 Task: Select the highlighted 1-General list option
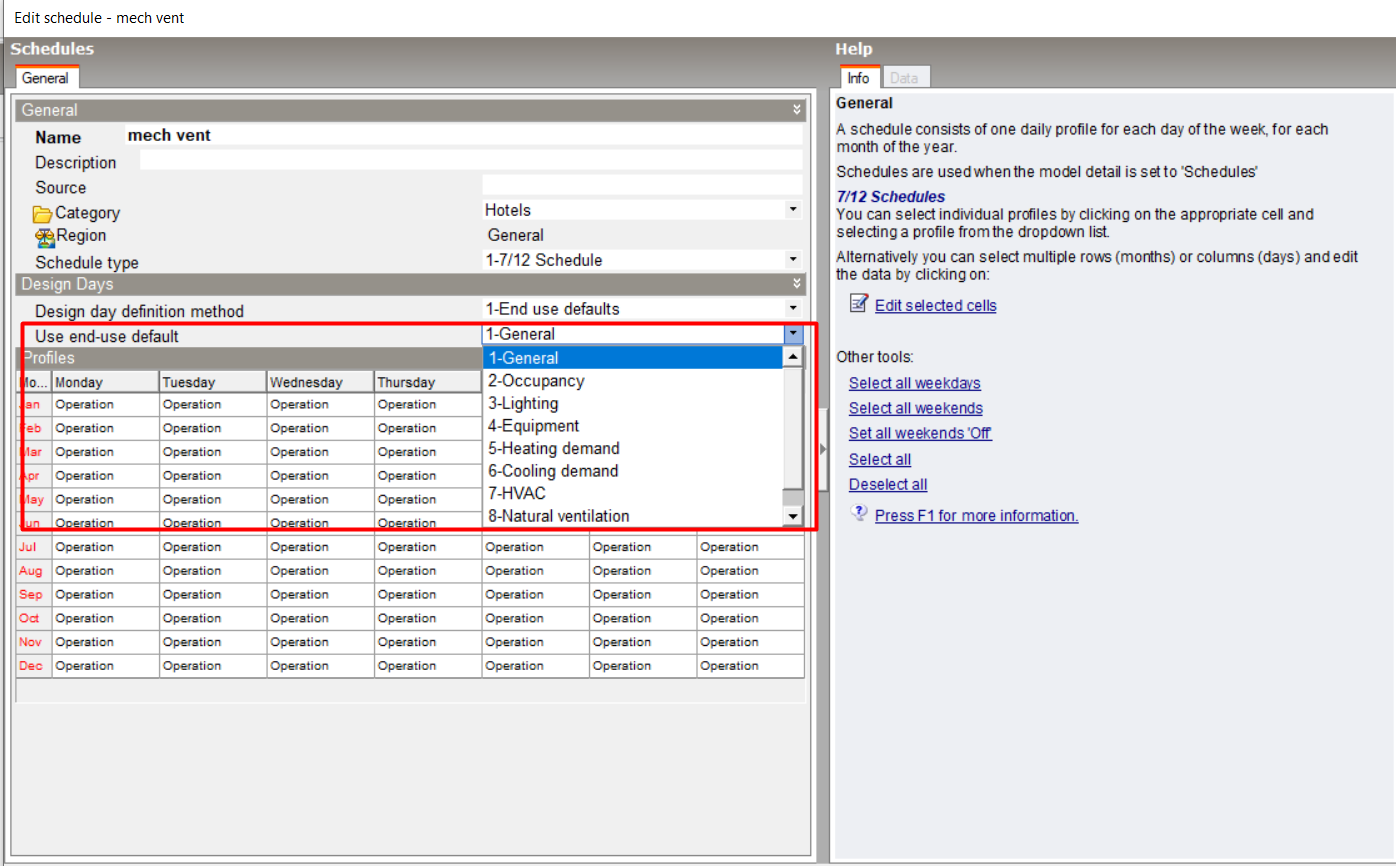[633, 358]
